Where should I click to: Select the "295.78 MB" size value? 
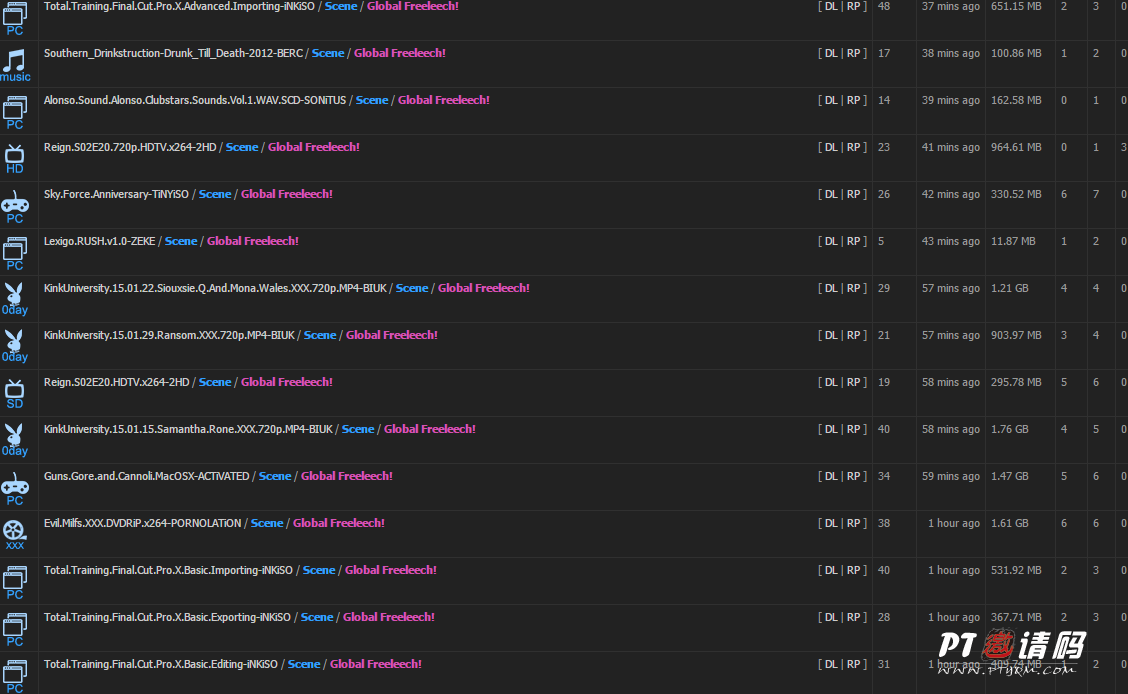click(x=1016, y=382)
